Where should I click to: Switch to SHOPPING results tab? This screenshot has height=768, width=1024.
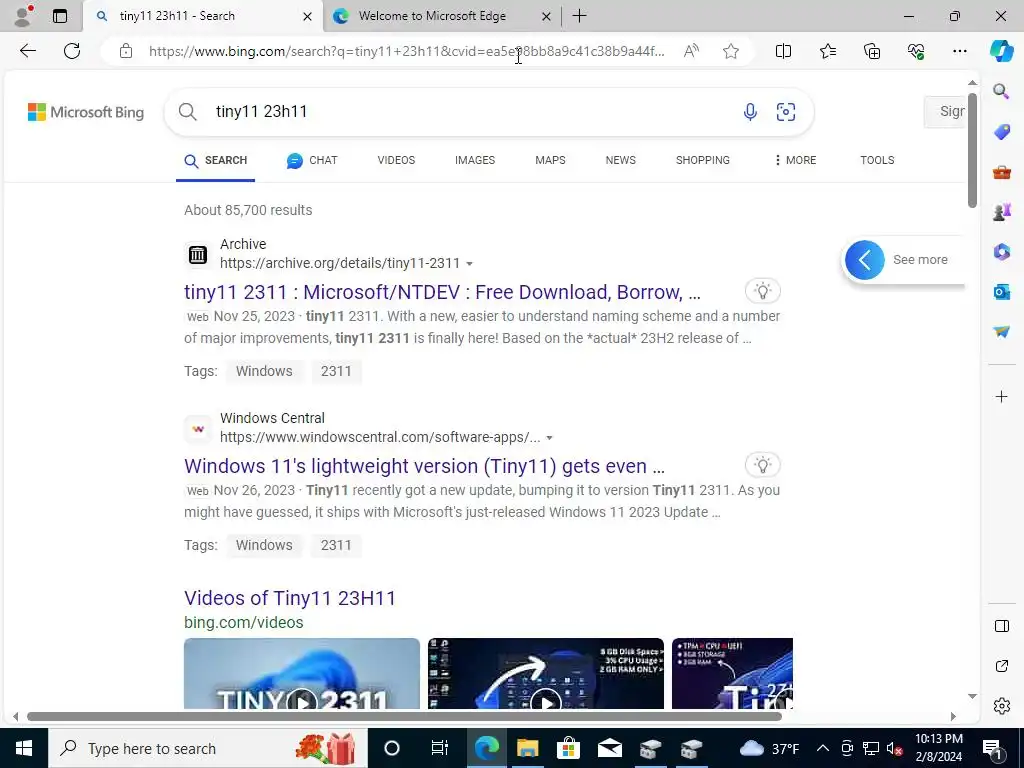pos(703,160)
